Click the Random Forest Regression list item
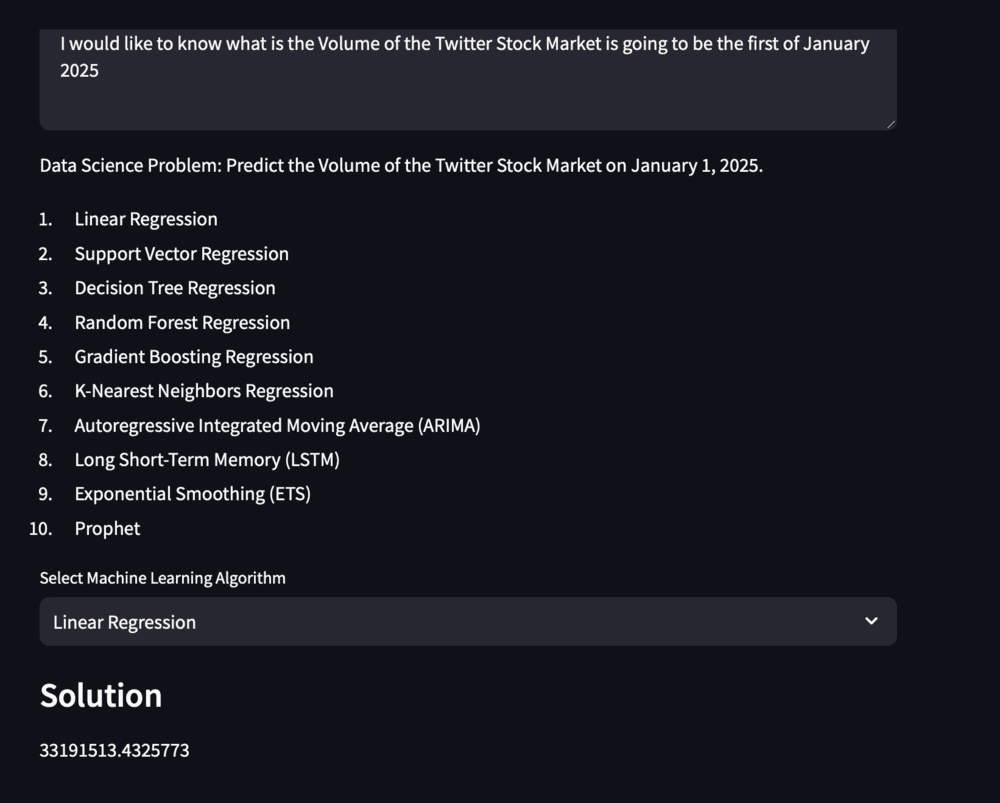 182,322
